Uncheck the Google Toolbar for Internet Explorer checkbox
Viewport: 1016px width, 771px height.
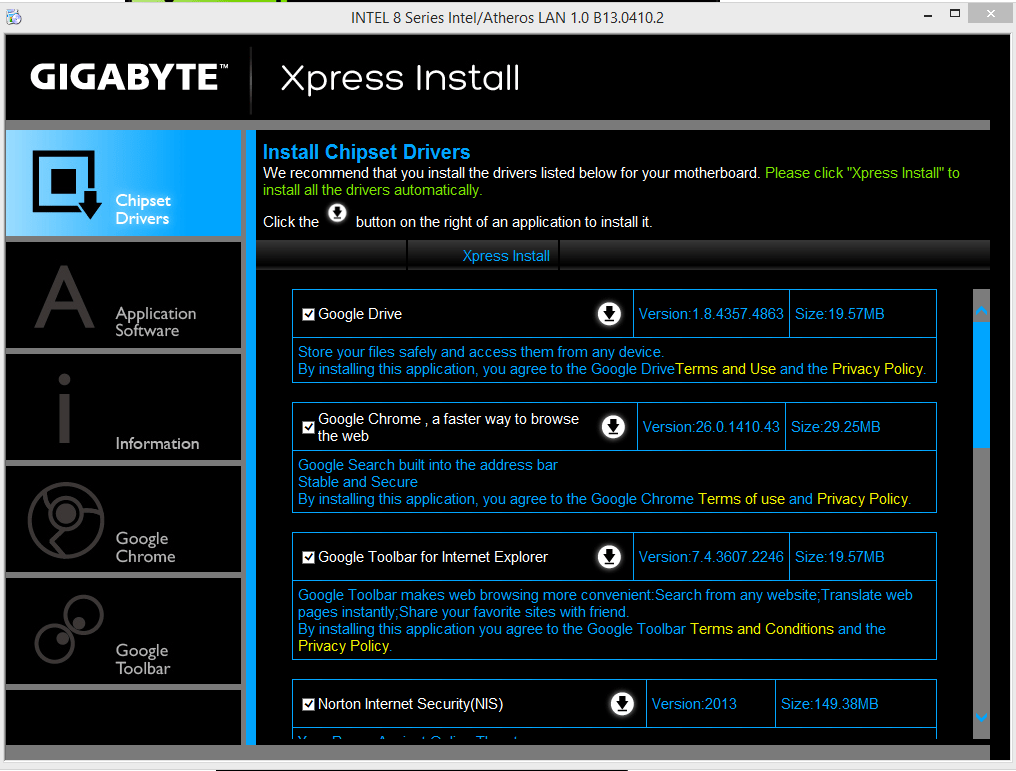click(308, 557)
